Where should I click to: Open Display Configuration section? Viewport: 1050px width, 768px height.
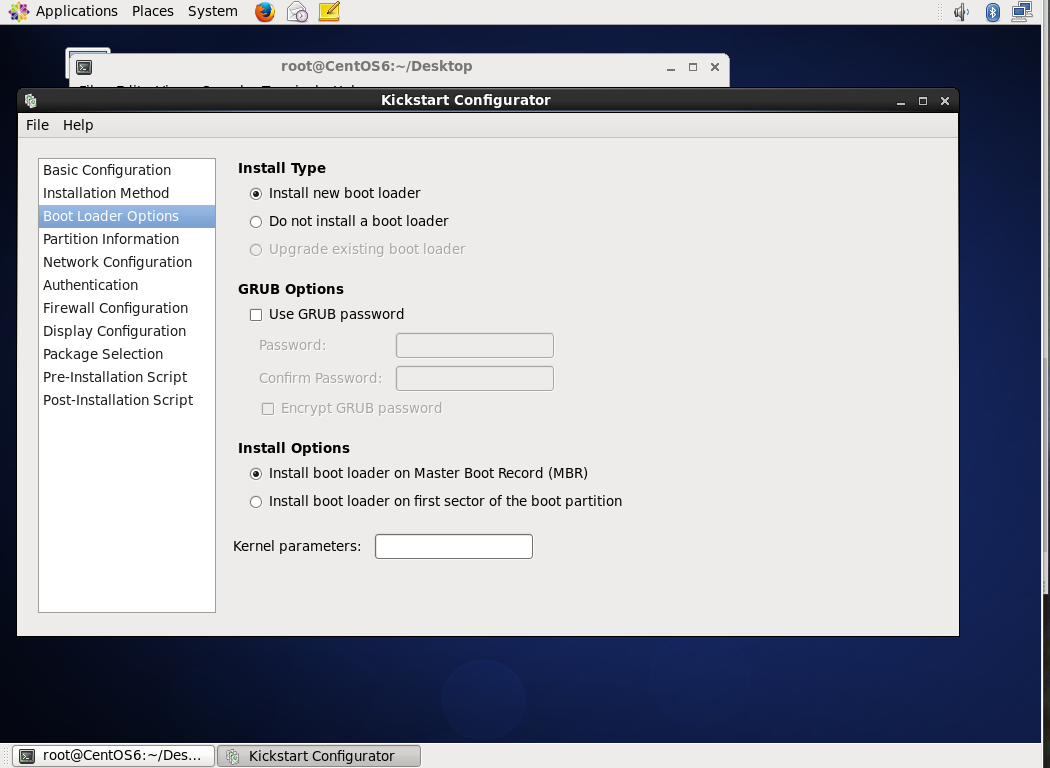pyautogui.click(x=127, y=331)
